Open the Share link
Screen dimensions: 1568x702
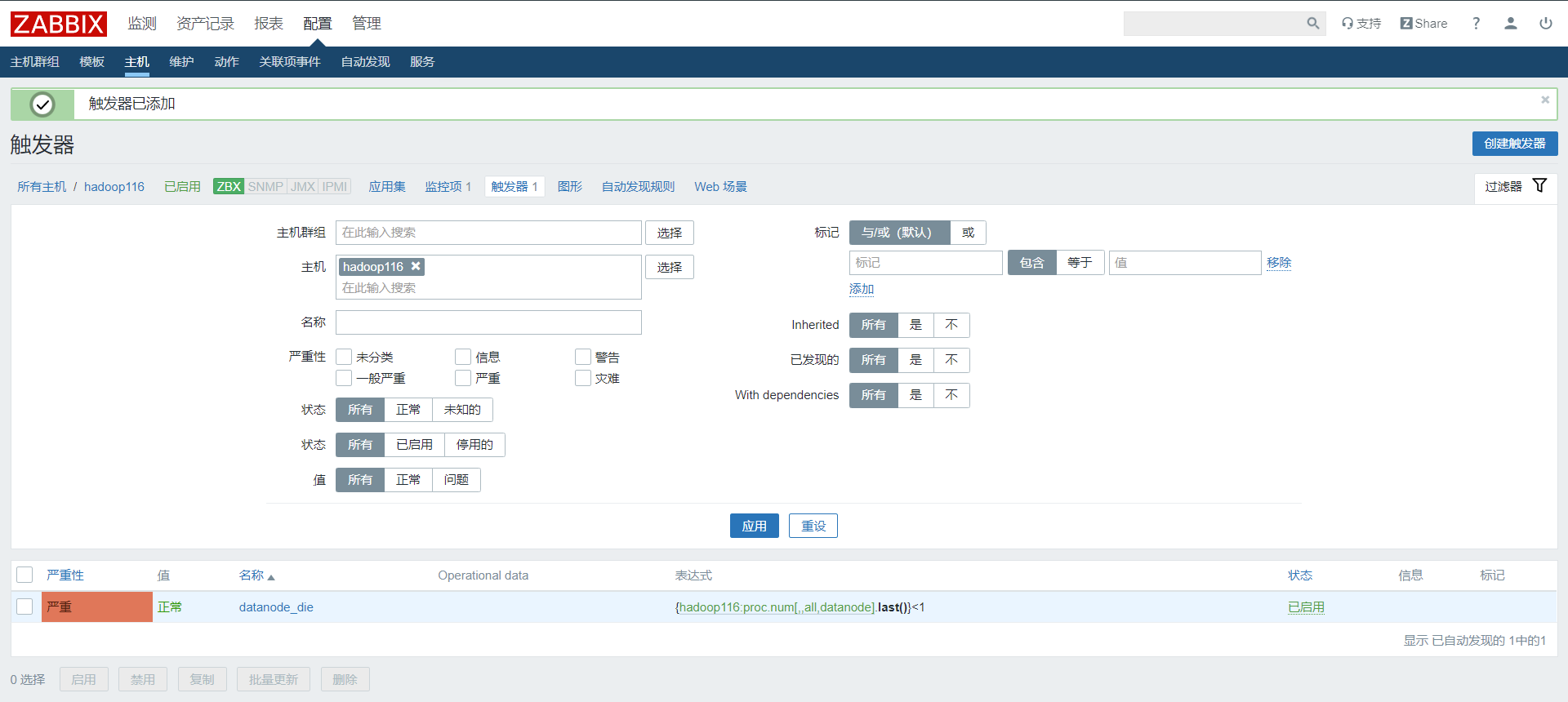pyautogui.click(x=1423, y=24)
